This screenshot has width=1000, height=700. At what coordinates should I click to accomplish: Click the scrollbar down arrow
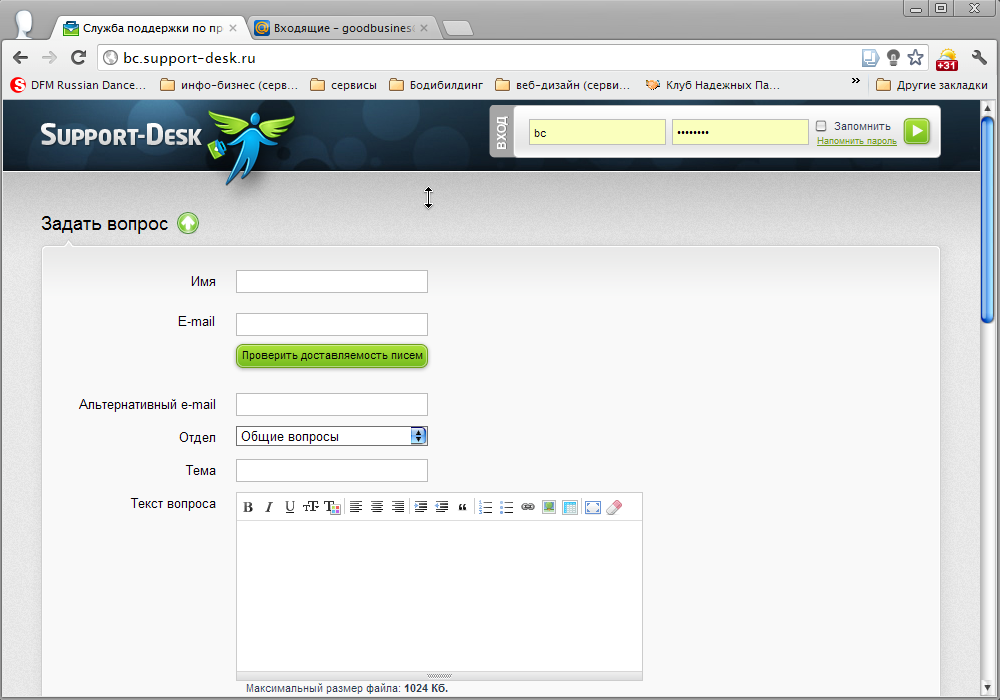coord(987,689)
